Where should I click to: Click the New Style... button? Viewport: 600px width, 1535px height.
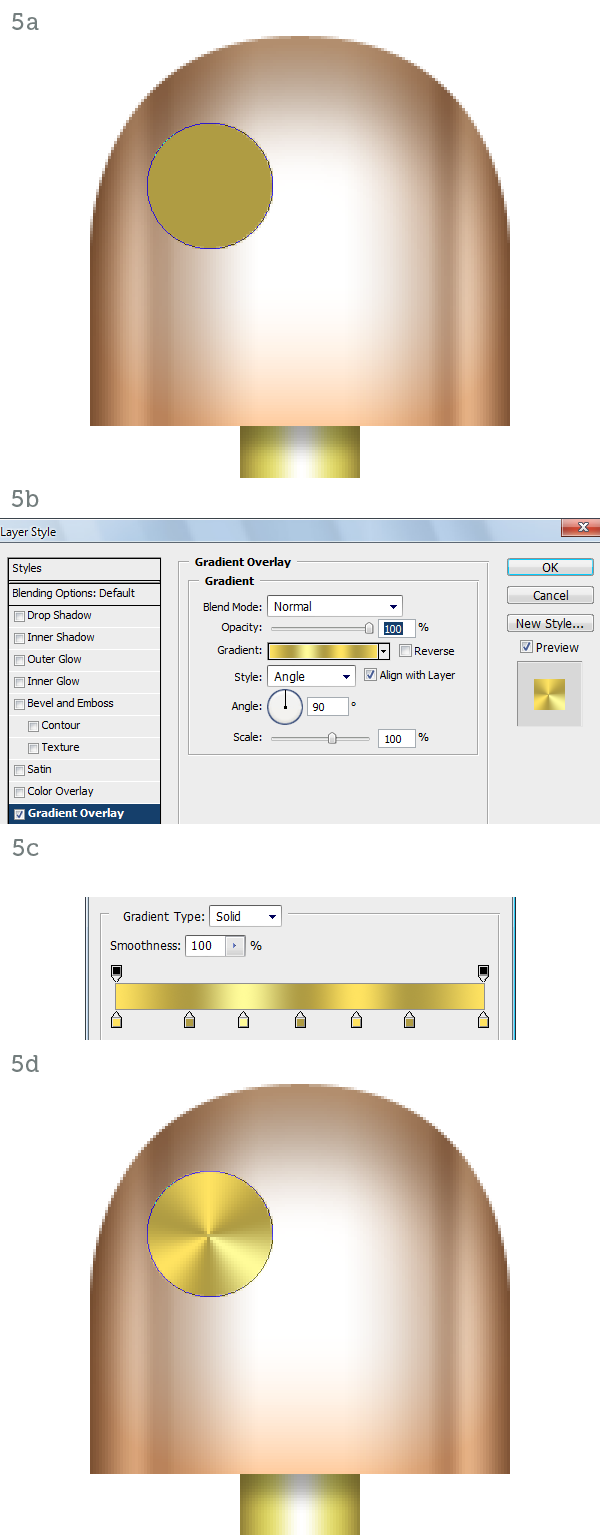550,623
